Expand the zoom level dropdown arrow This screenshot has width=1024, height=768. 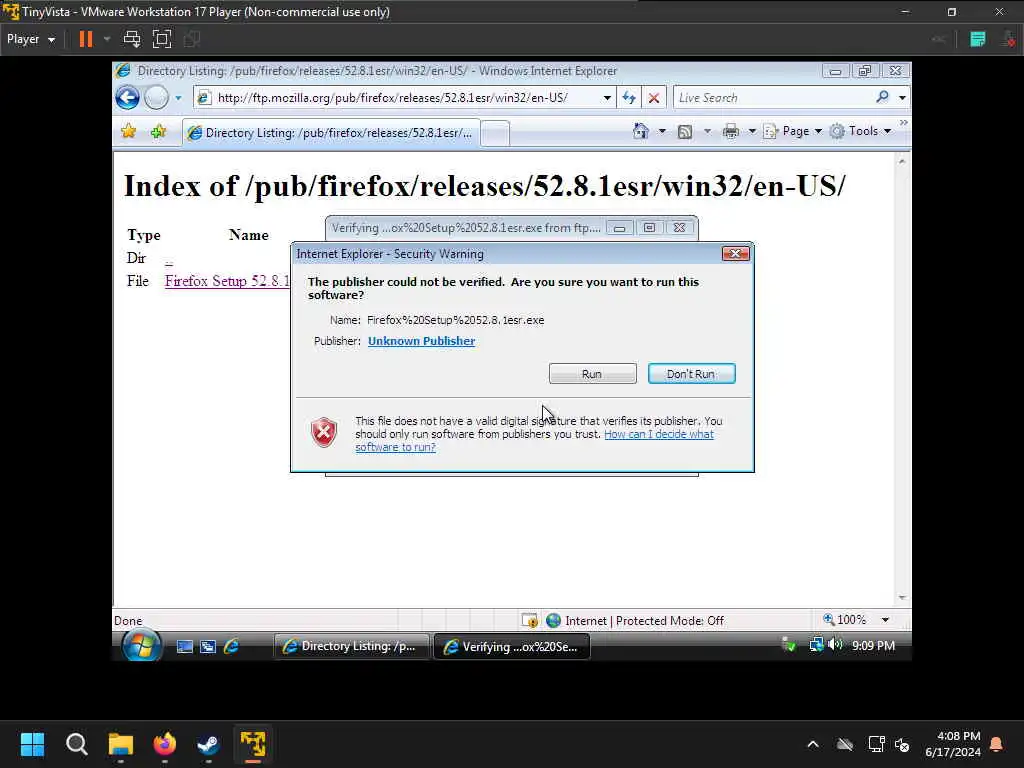(885, 620)
